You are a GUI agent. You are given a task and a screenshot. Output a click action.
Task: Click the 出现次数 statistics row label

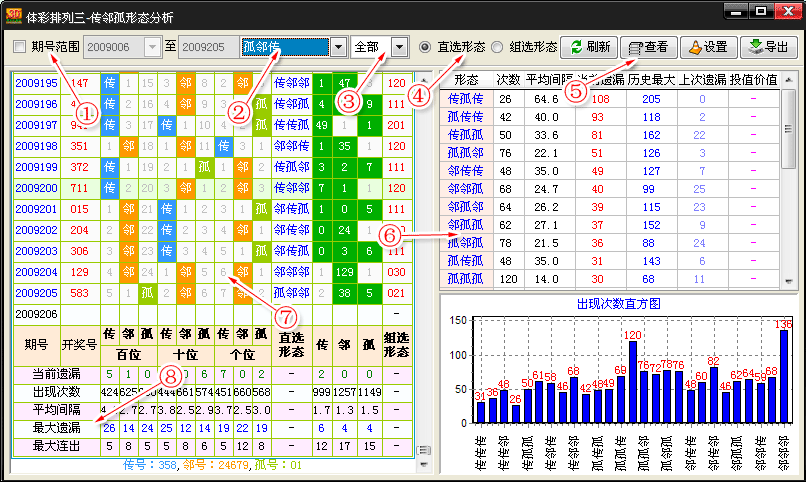point(57,392)
